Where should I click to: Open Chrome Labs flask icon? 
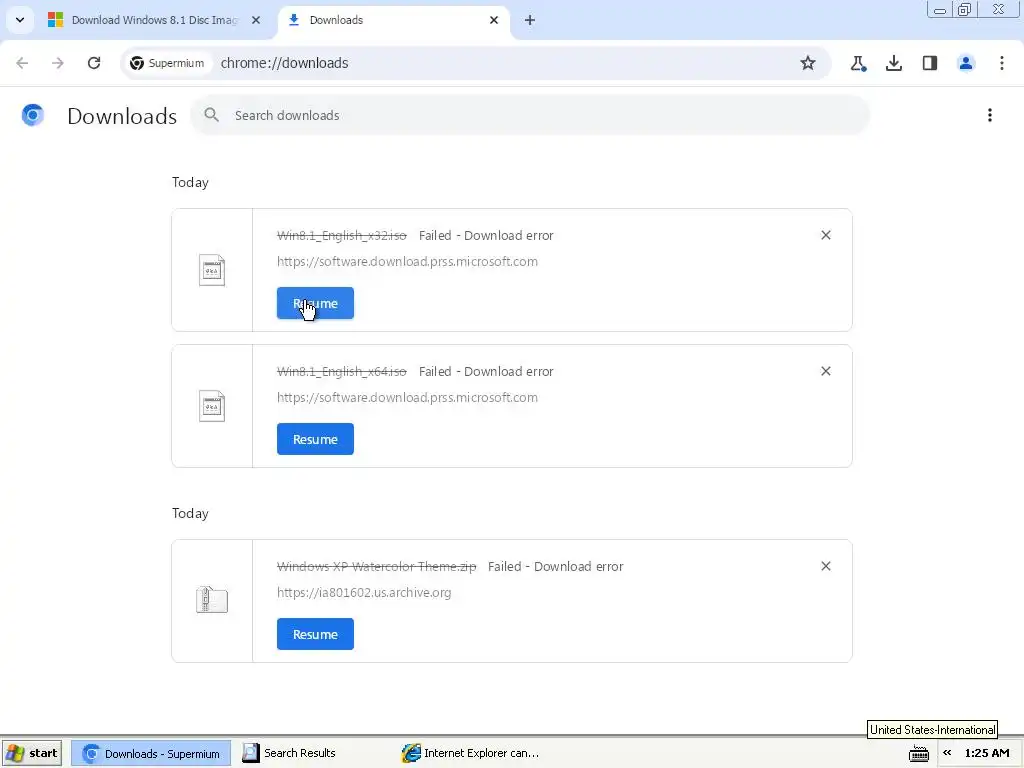pyautogui.click(x=858, y=63)
